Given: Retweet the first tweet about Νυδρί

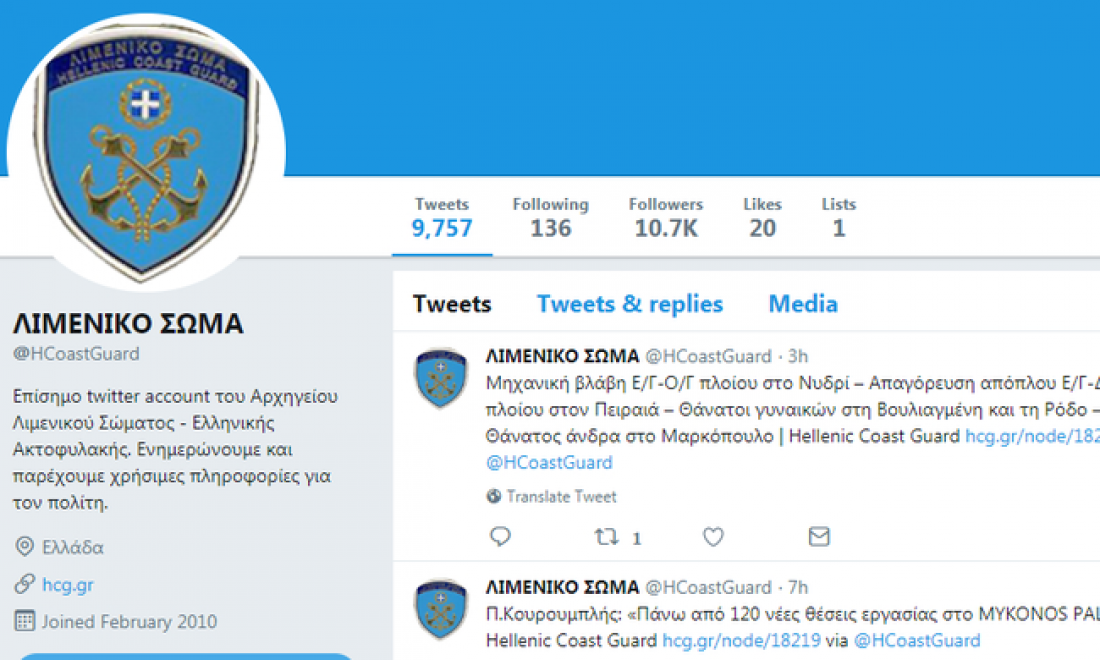Looking at the screenshot, I should [x=607, y=537].
